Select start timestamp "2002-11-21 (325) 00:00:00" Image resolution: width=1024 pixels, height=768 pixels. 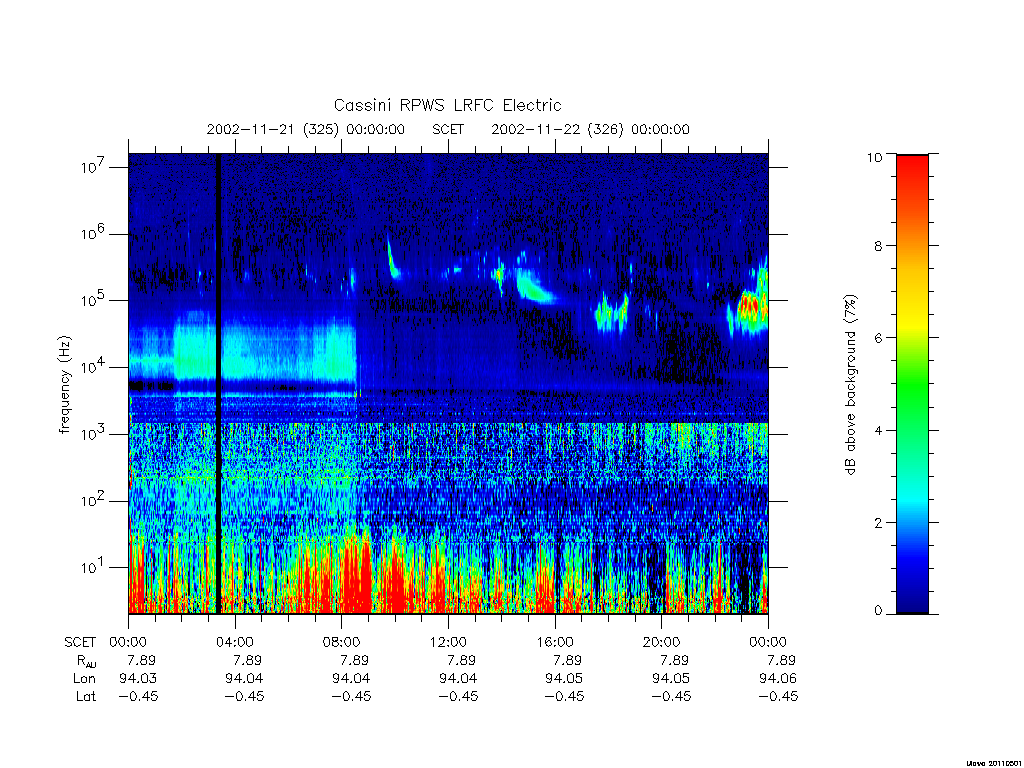(x=306, y=129)
